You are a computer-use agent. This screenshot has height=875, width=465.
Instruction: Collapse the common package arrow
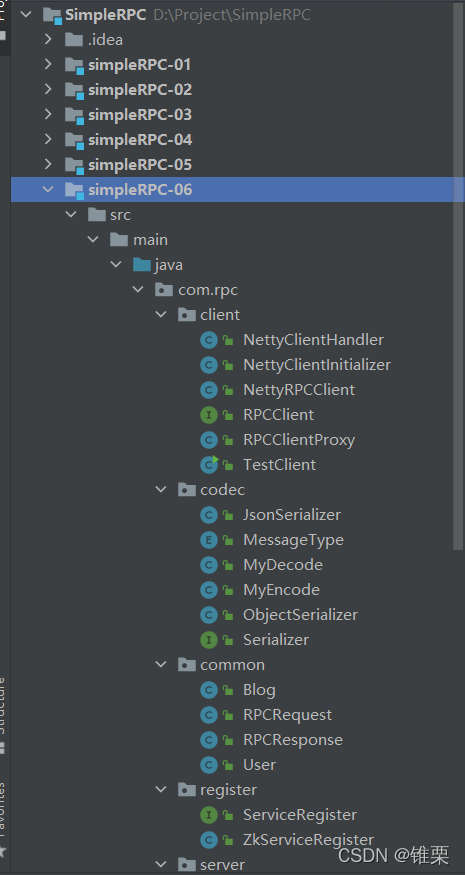tap(161, 665)
